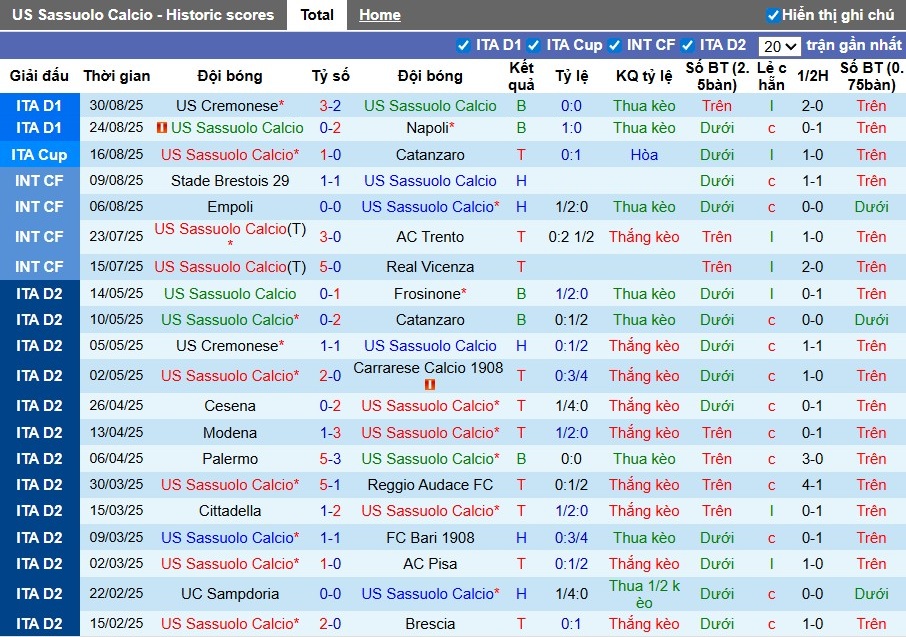Viewport: 906px width, 637px height.
Task: Click red card icon under Carrarese Calcio 1908
Action: tap(429, 385)
